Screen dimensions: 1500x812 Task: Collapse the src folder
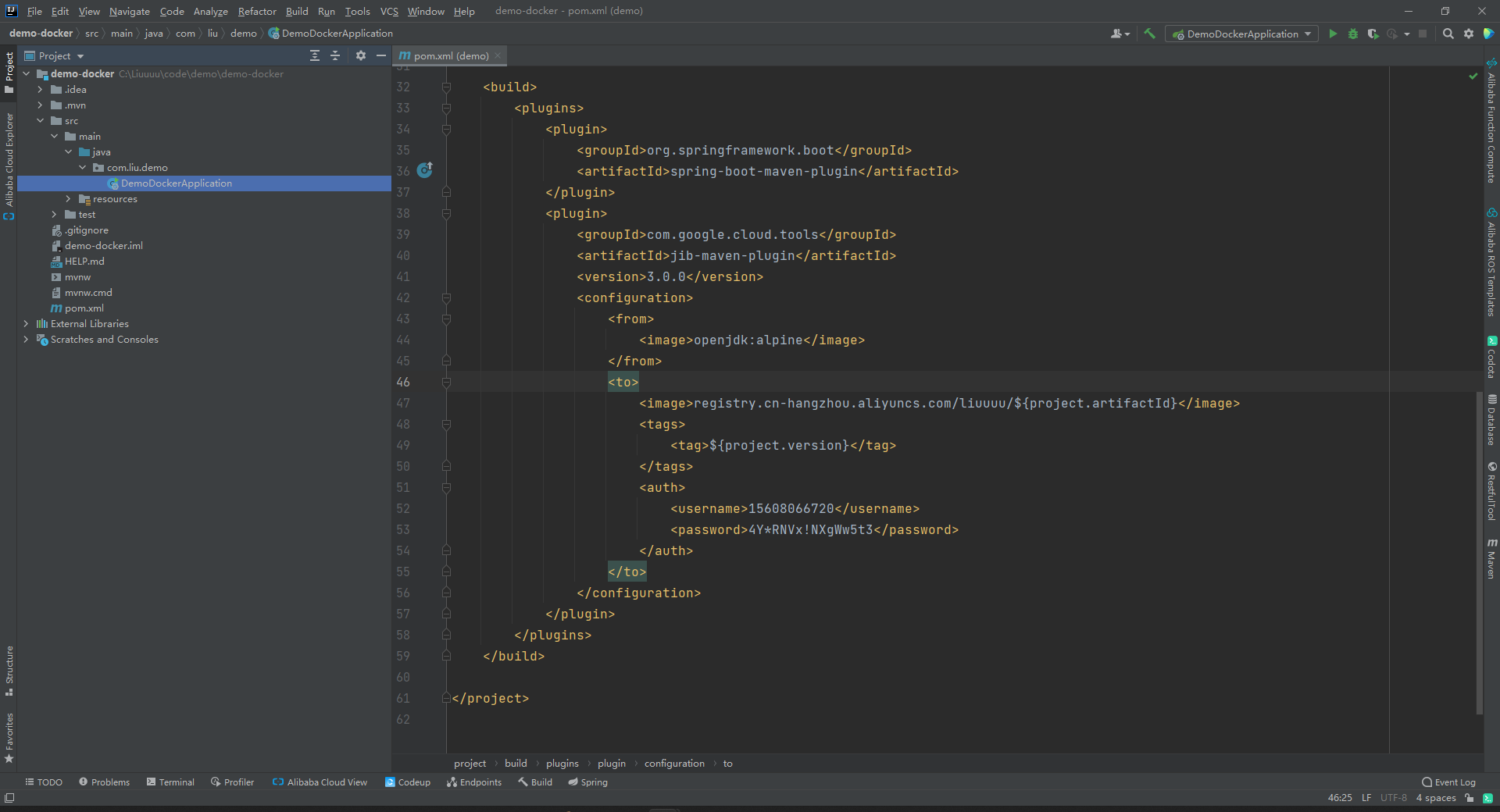tap(40, 121)
